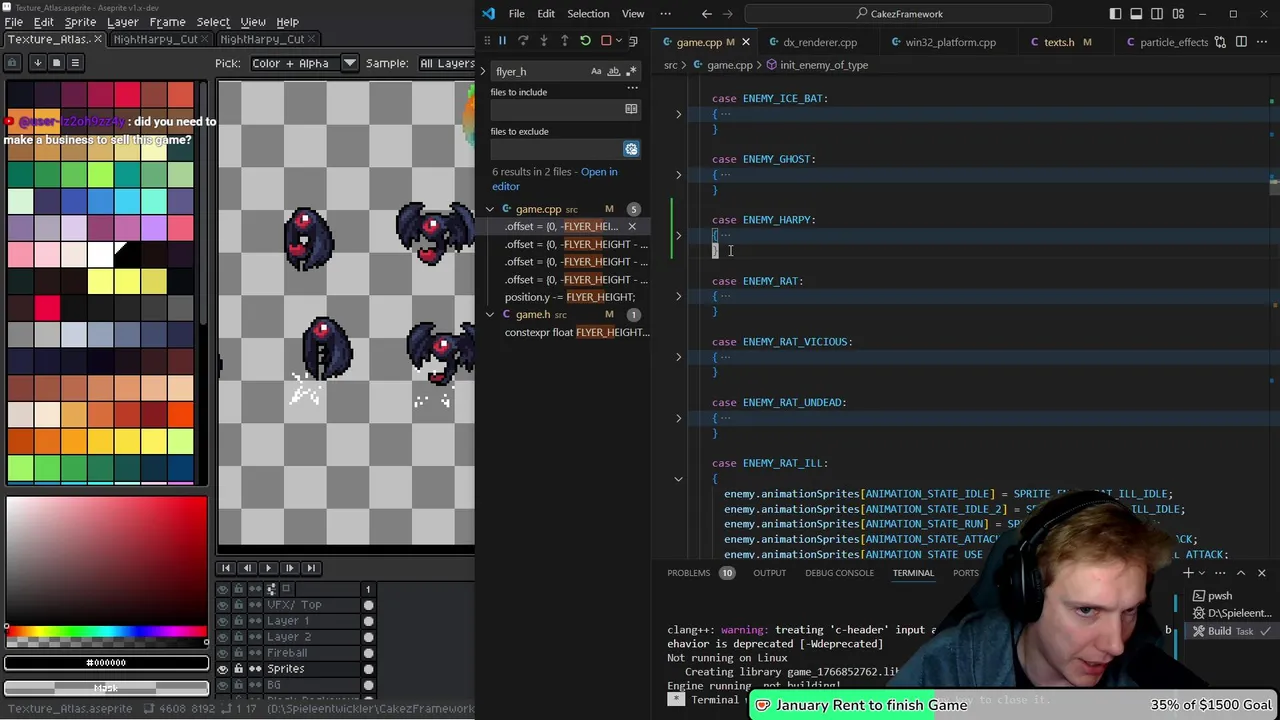1280x720 pixels.
Task: Collapse ENEMY_RAT_ILL code block
Action: [x=678, y=479]
